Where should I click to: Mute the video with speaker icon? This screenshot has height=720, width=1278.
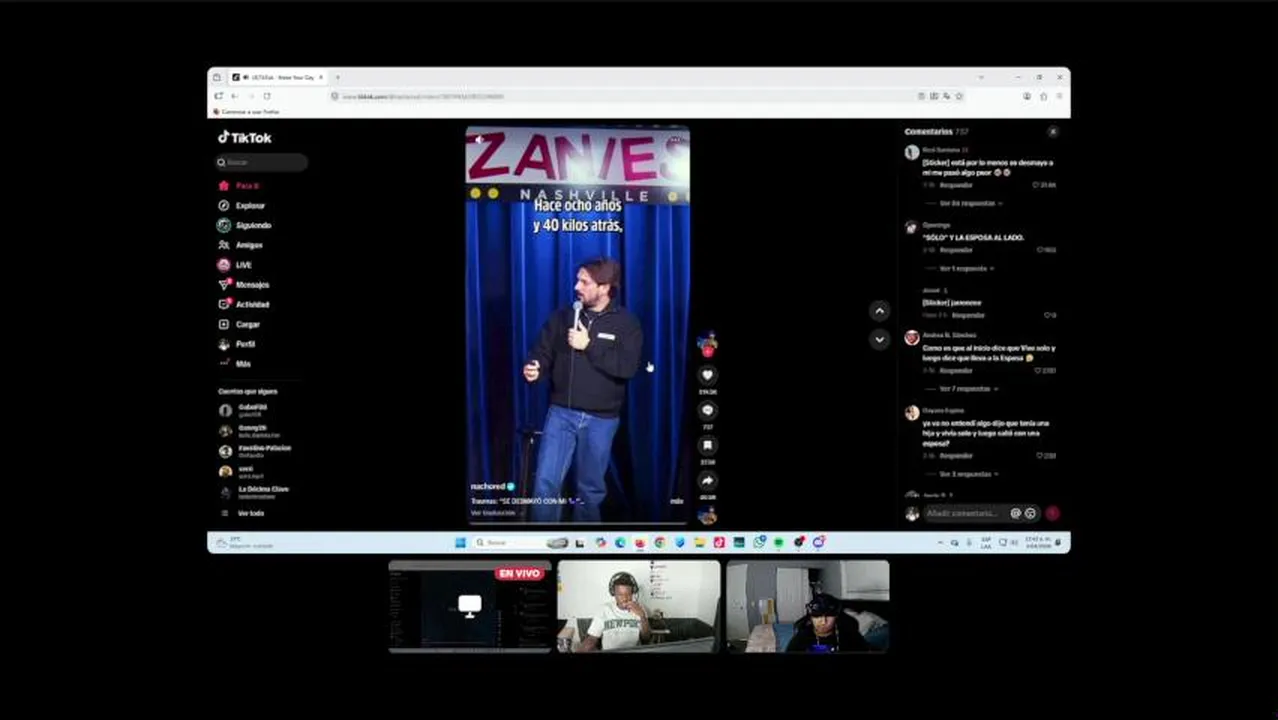(479, 140)
